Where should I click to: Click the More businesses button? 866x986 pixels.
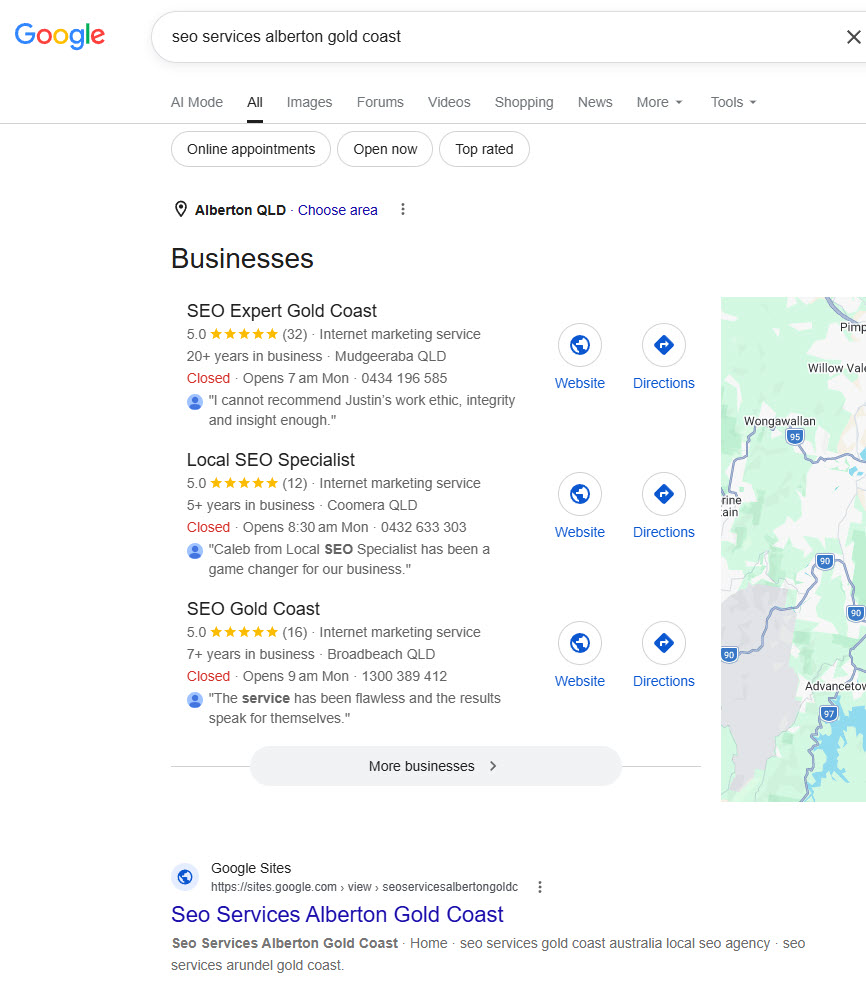point(436,766)
